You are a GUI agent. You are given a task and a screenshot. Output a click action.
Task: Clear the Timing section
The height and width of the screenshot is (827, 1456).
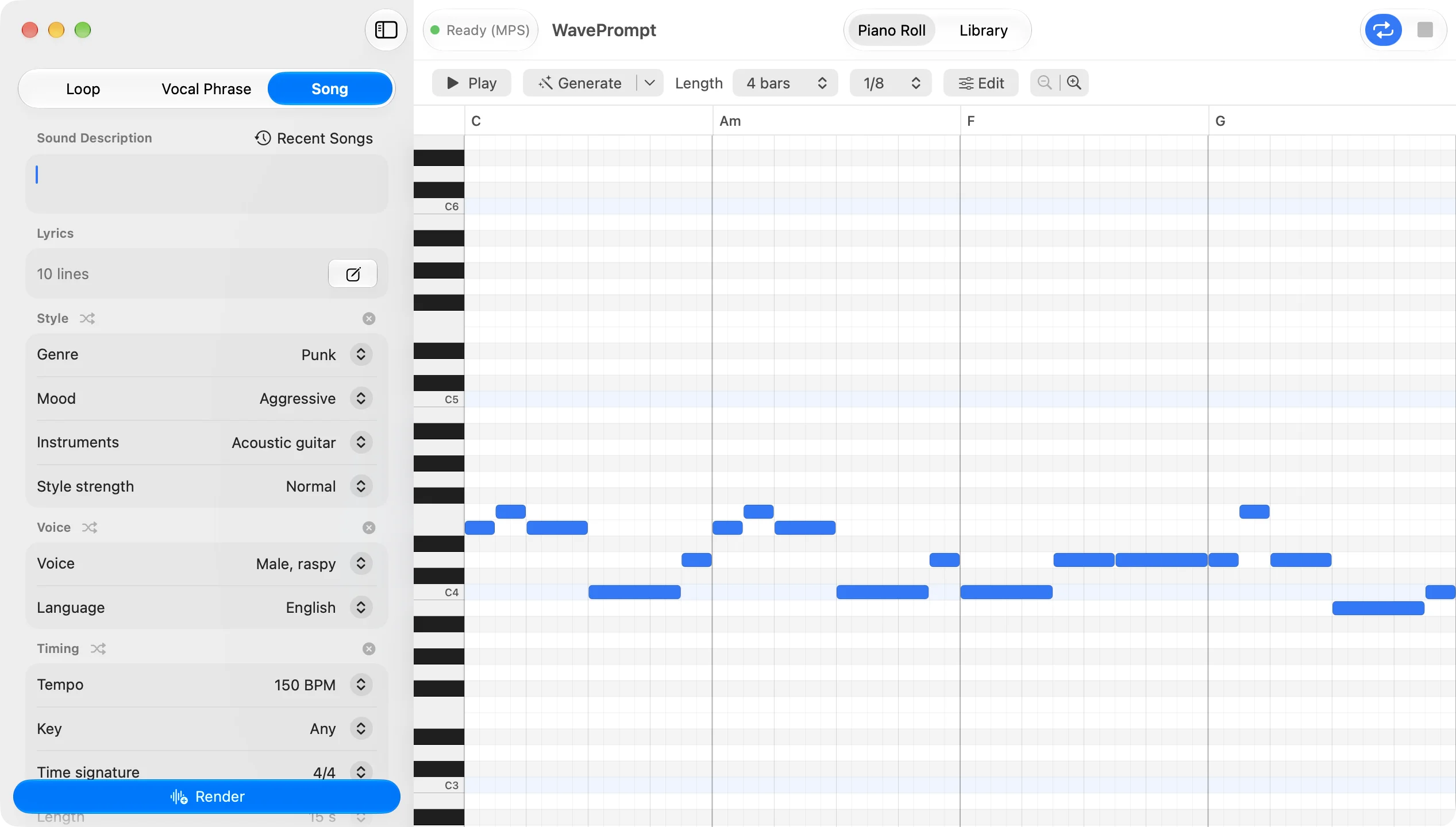click(x=369, y=648)
